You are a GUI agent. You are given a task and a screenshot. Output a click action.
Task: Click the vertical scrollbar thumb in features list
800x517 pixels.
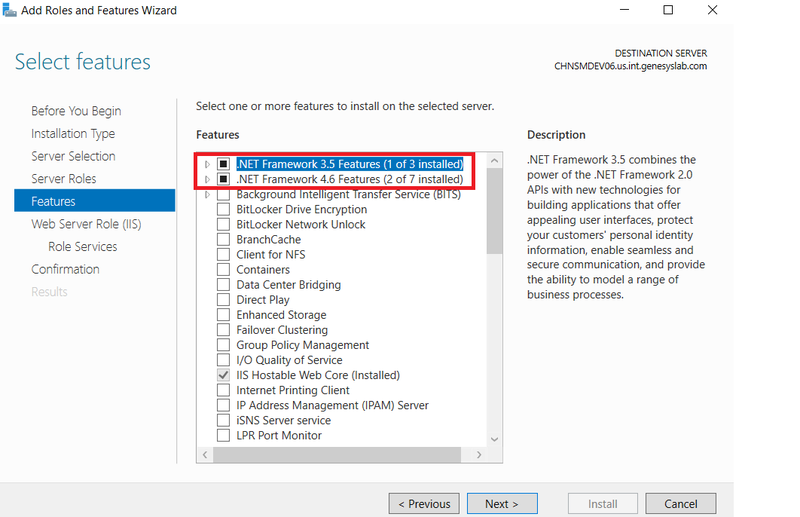[494, 211]
